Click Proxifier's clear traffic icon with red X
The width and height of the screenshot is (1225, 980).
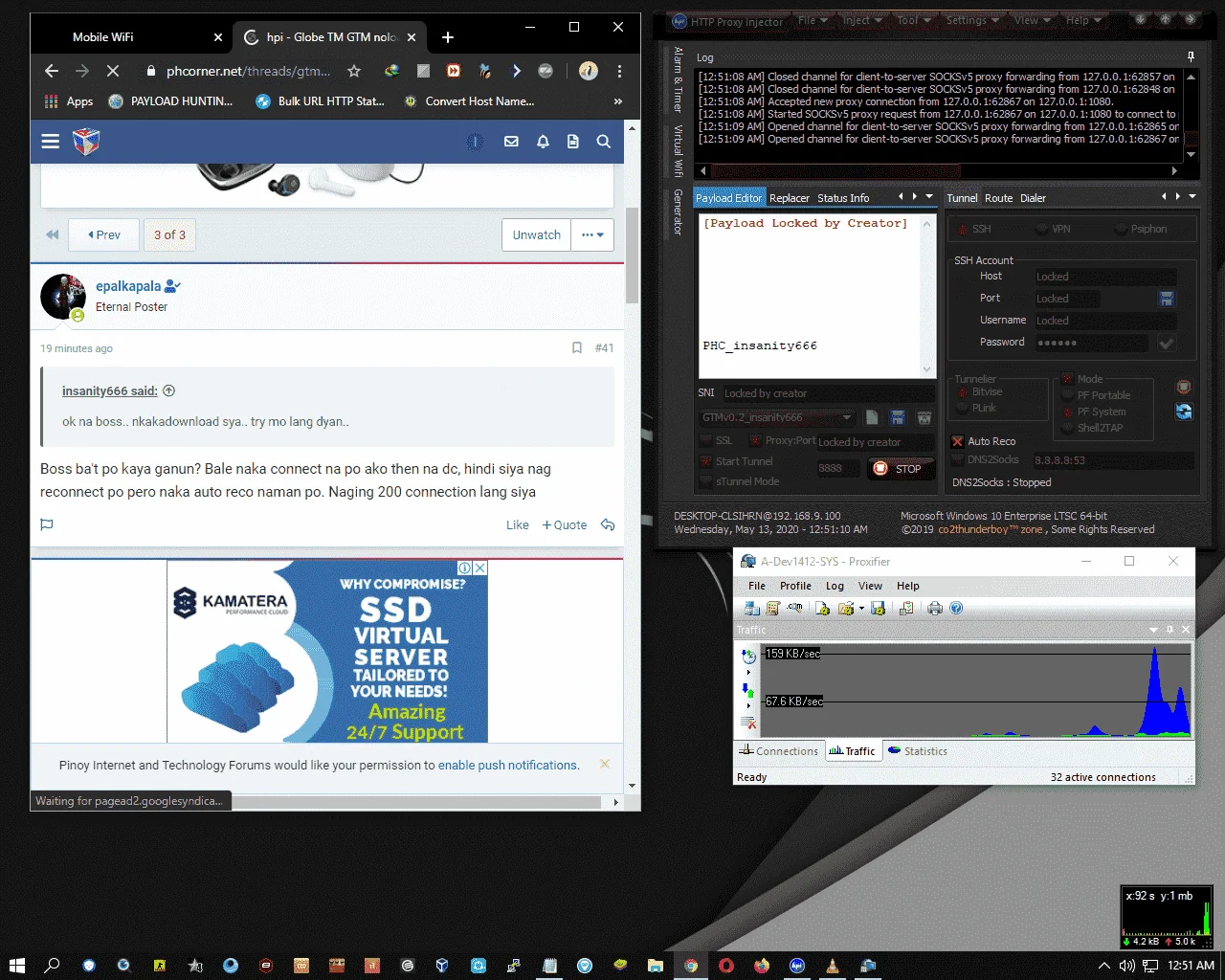coord(749,724)
